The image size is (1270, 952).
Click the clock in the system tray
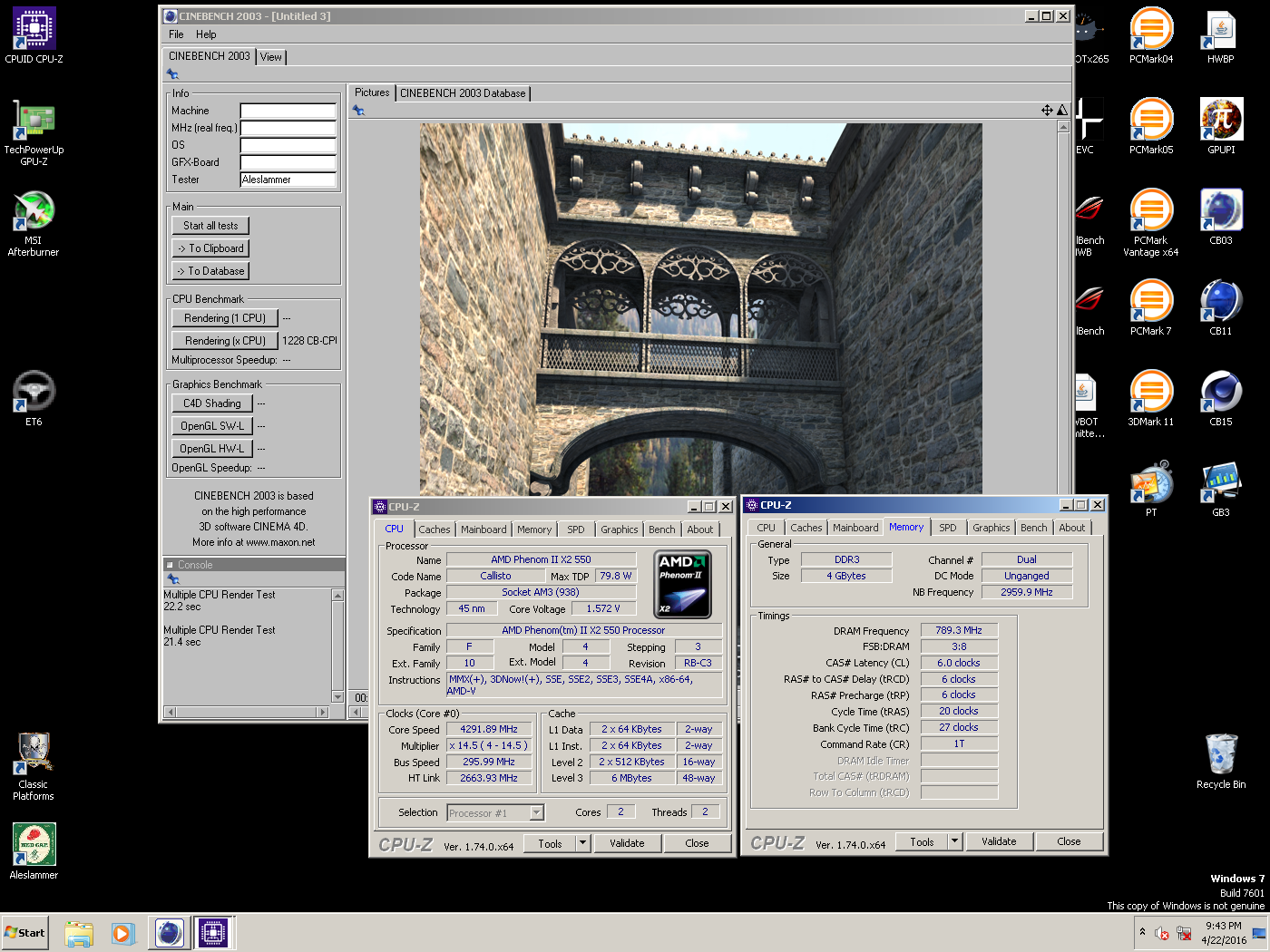[1224, 933]
